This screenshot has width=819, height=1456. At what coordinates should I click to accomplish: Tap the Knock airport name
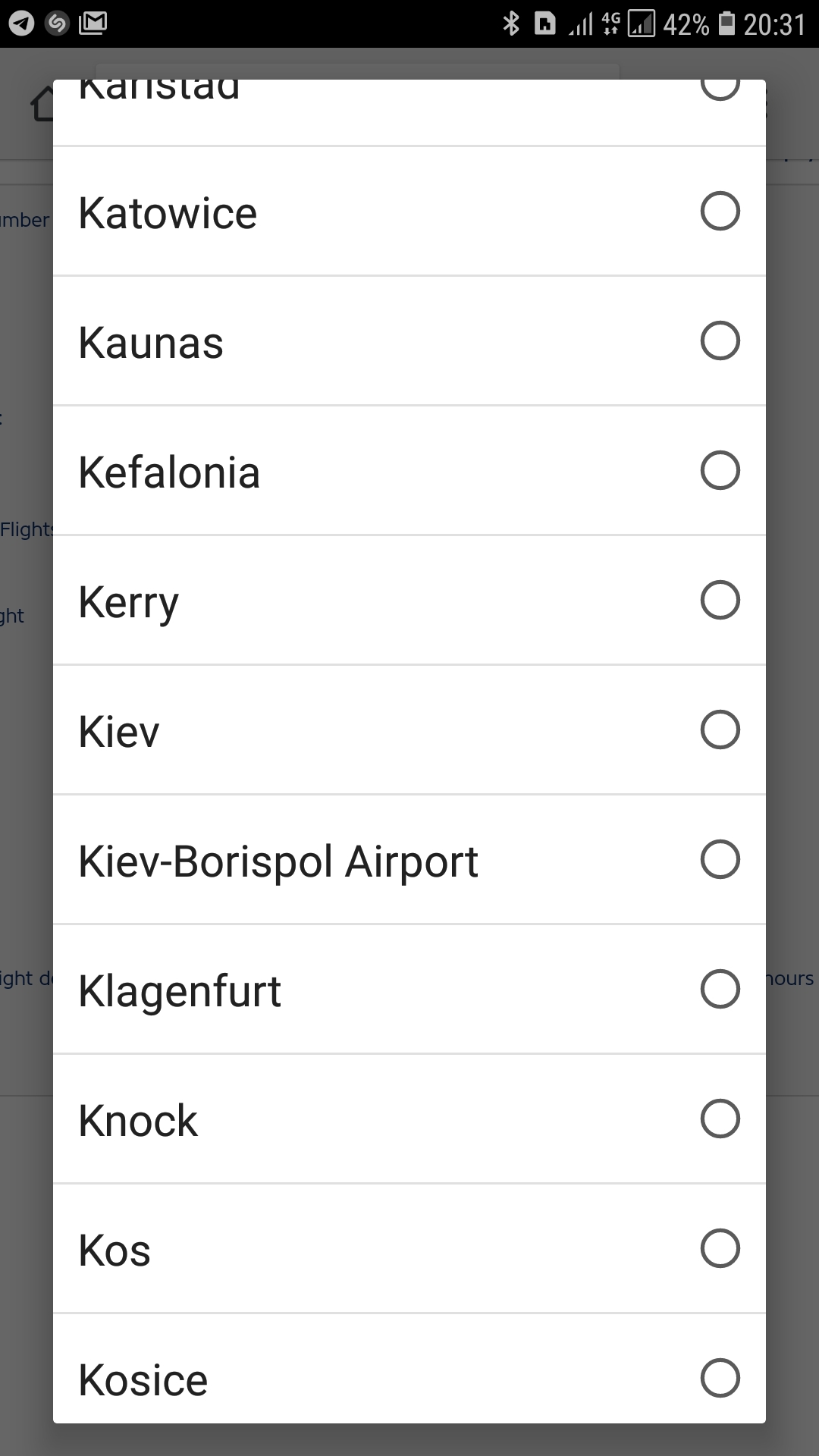[138, 1121]
